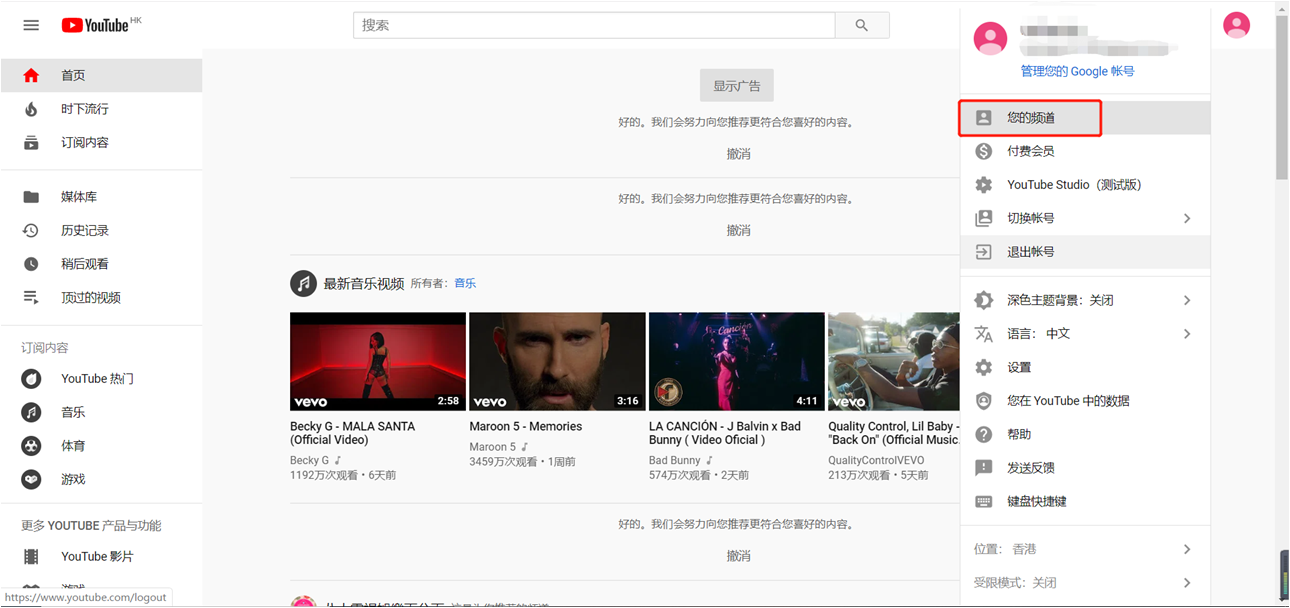Click the sports icon for 体育
Viewport: 1290px width, 608px height.
click(x=31, y=446)
